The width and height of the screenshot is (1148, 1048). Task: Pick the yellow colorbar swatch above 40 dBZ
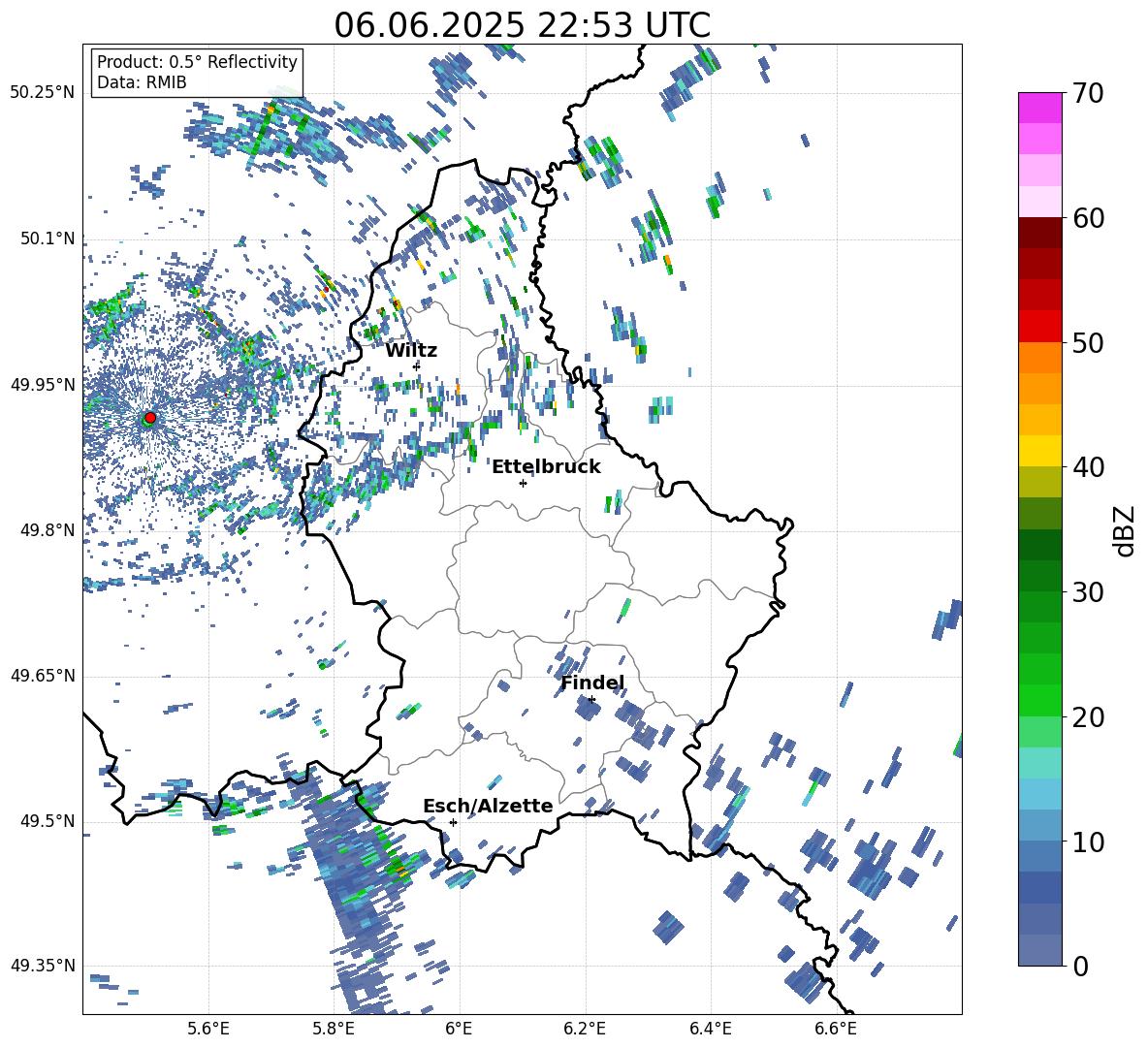pyautogui.click(x=1039, y=451)
